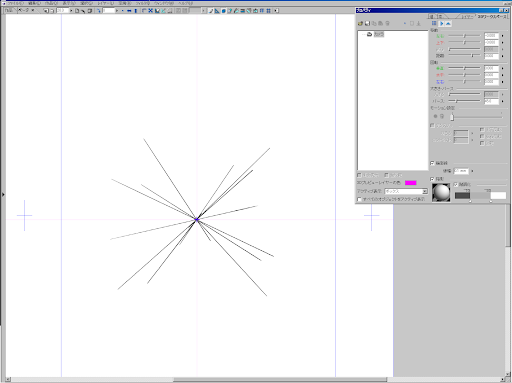Click the new page icon in main toolbar

tap(77, 11)
